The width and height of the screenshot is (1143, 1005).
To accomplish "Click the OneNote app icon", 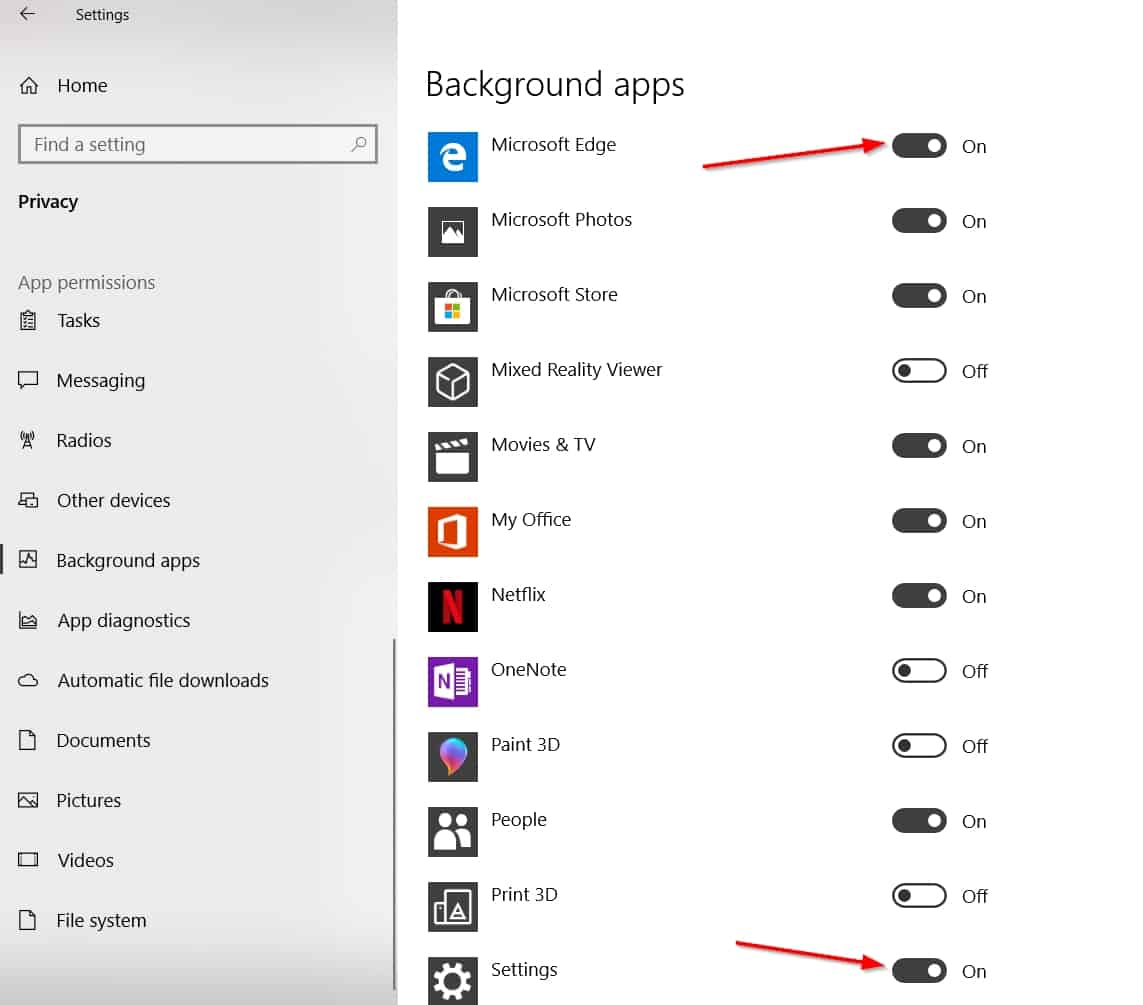I will pyautogui.click(x=453, y=682).
